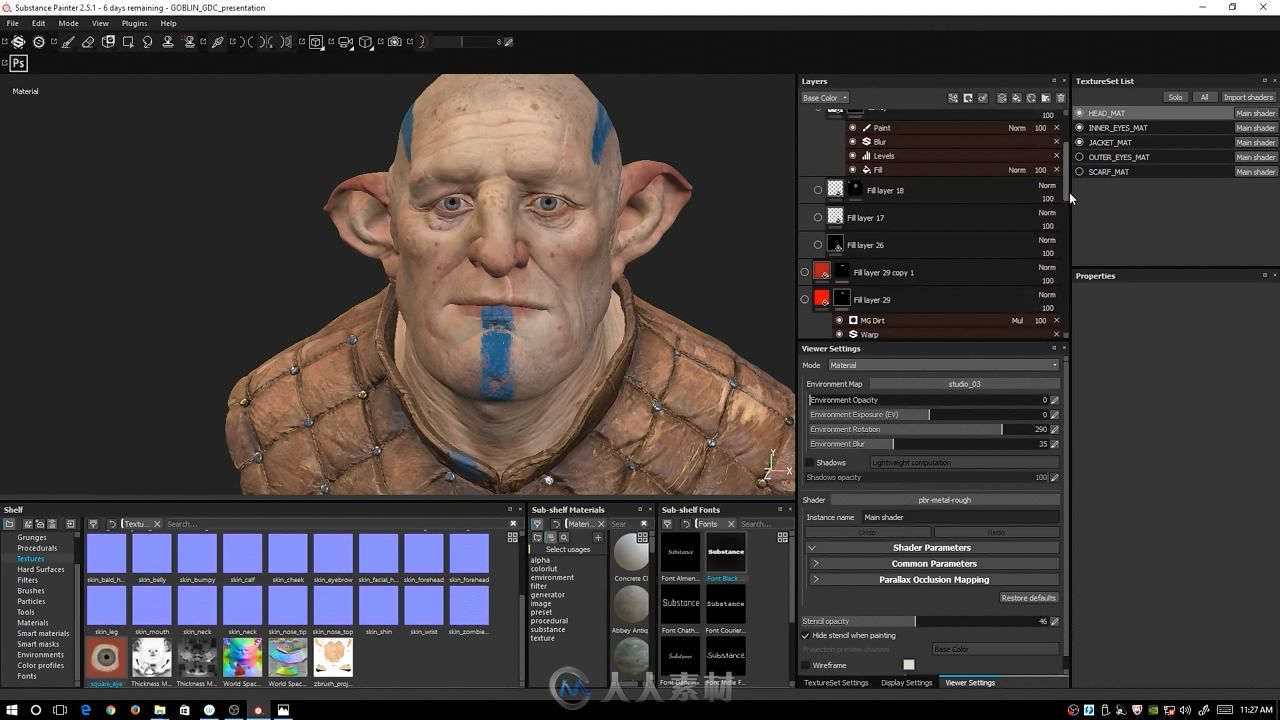This screenshot has height=720, width=1280.
Task: Click the Iray render camera icon
Action: (x=394, y=42)
